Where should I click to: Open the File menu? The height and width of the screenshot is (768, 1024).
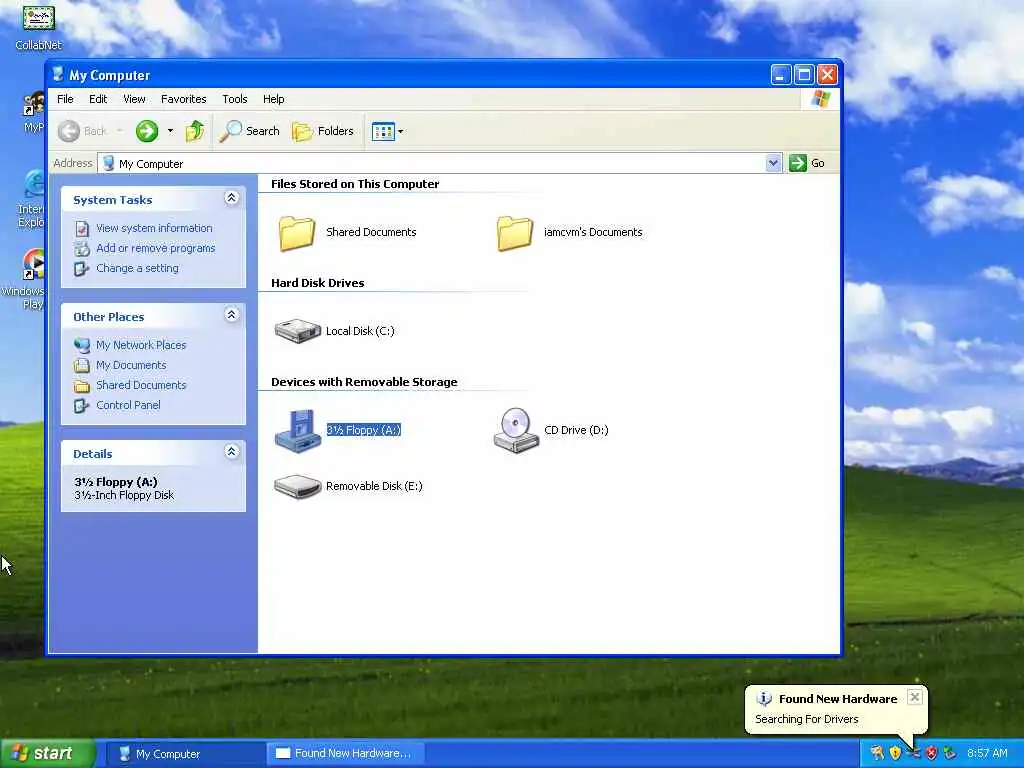65,99
